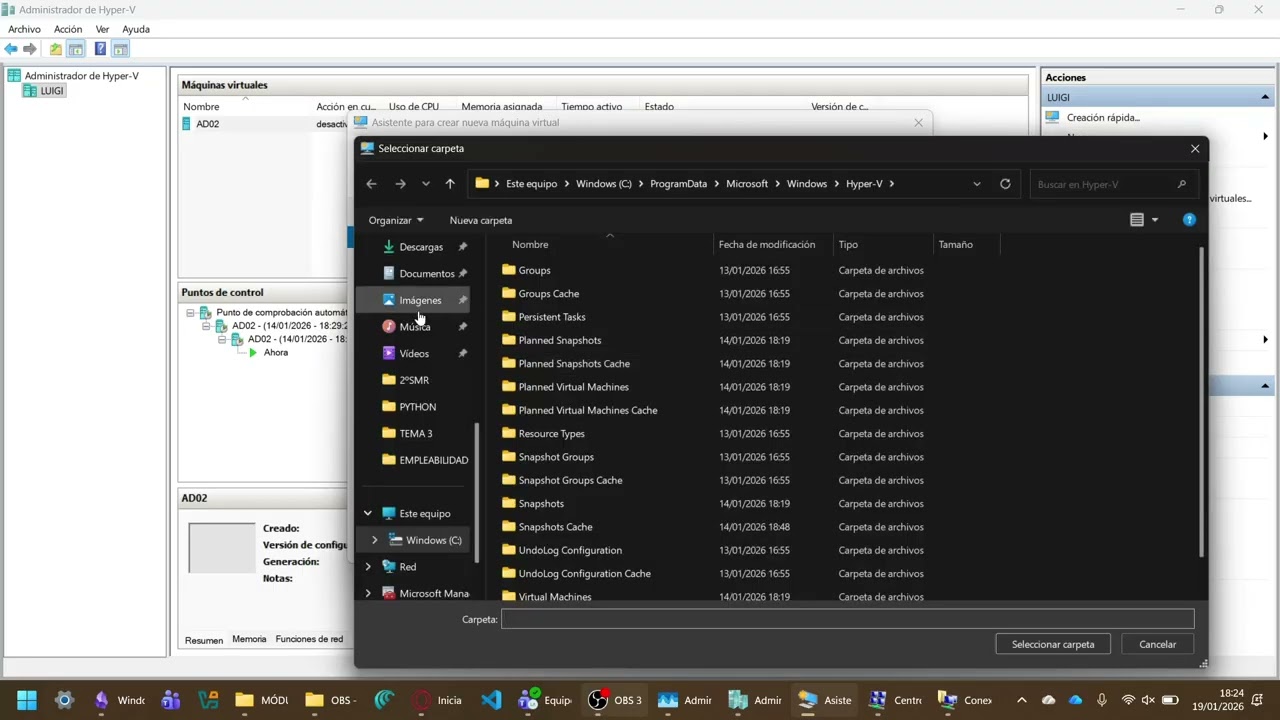Viewport: 1280px width, 720px height.
Task: Open Archivo menu in Hyper-V Manager
Action: click(x=24, y=29)
